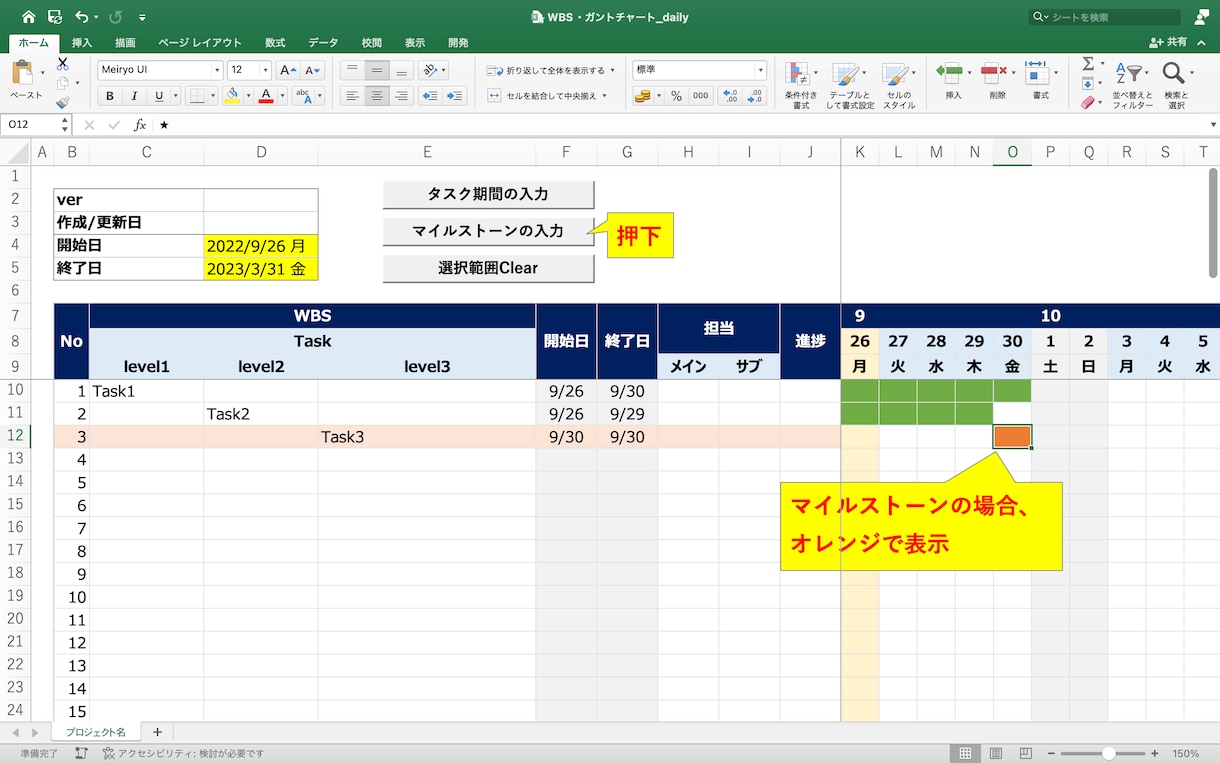Image resolution: width=1220 pixels, height=763 pixels.
Task: Click the Redo arrow icon
Action: [115, 17]
